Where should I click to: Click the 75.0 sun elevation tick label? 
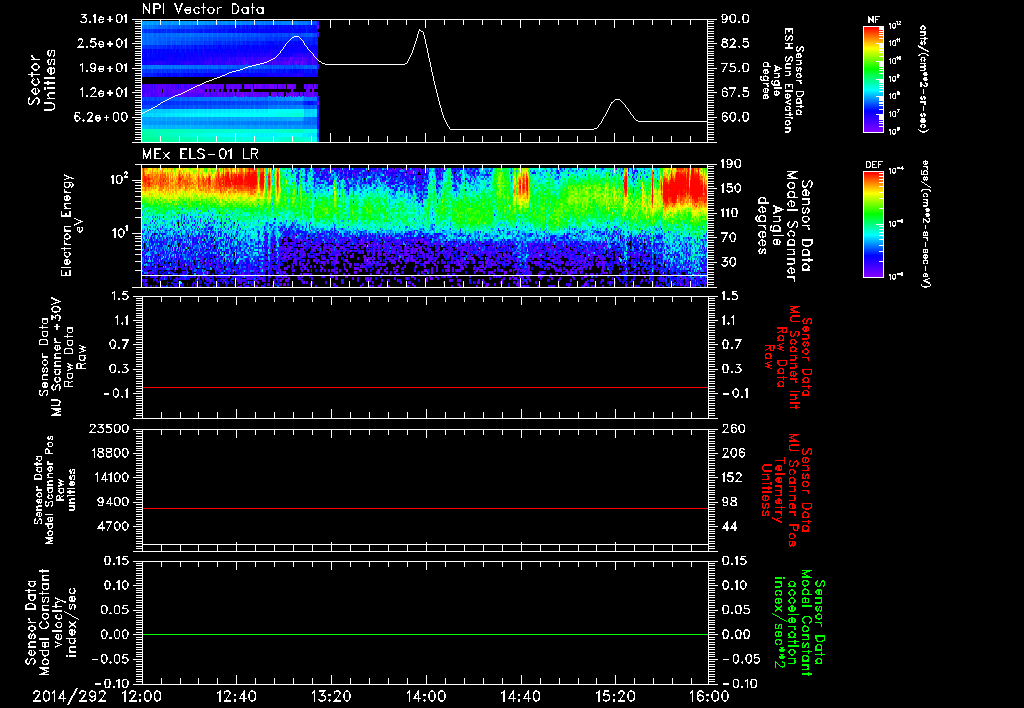coord(735,68)
